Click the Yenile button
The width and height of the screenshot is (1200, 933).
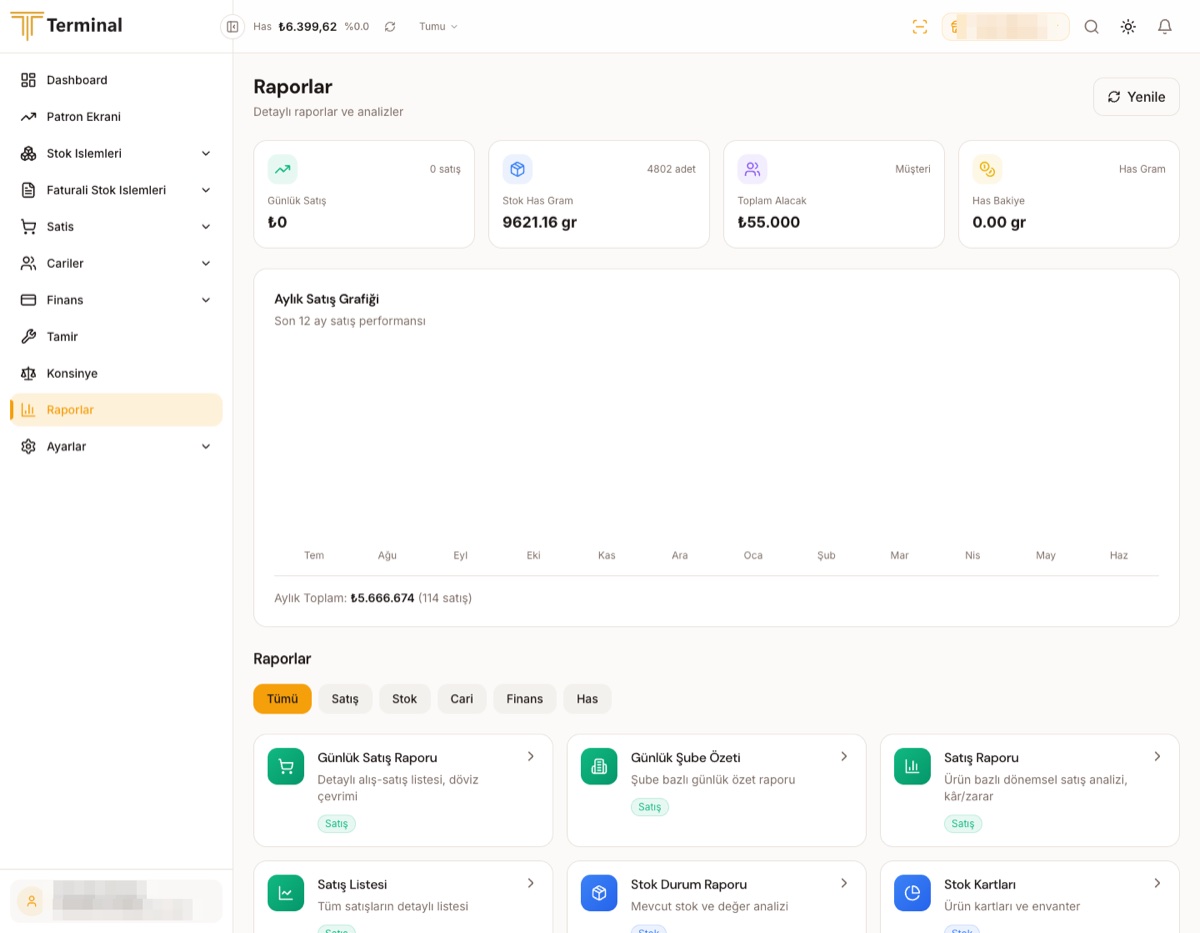[x=1136, y=97]
